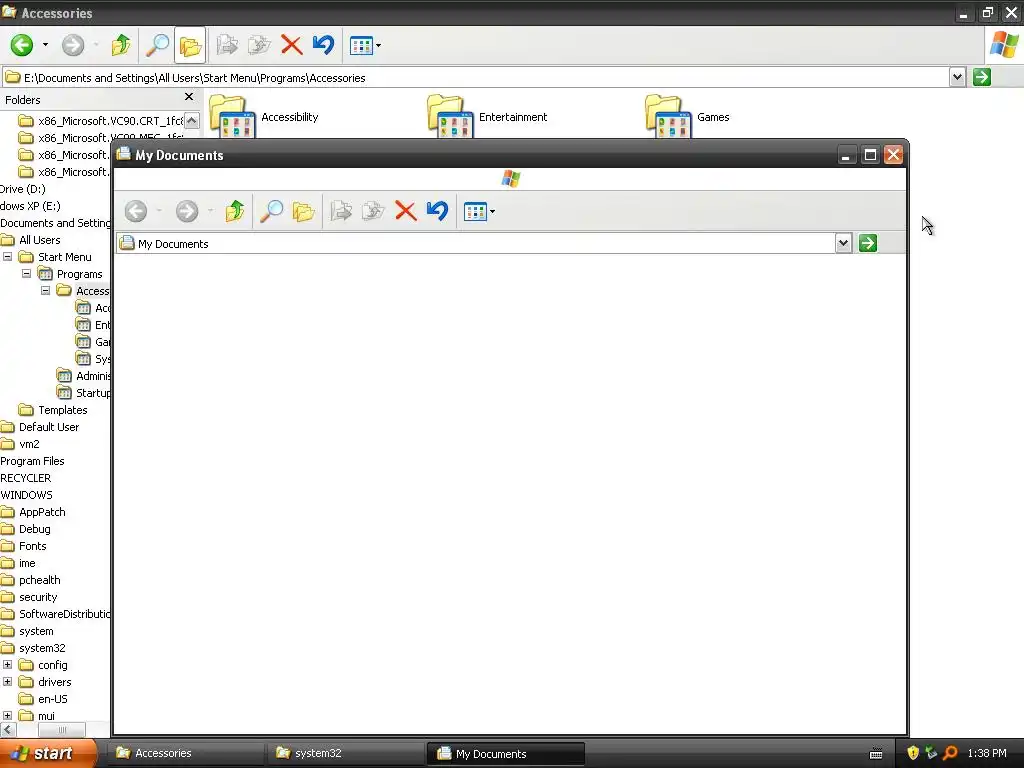Collapse the Accessories tree node

click(45, 291)
